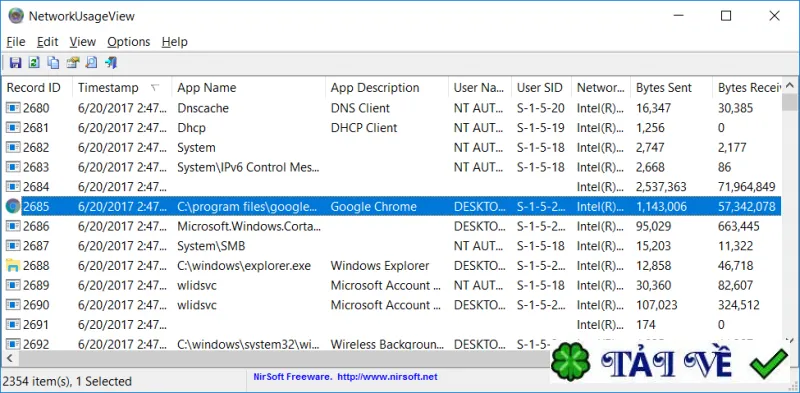Sort by the App Description column header
Screen dimensions: 800x393
click(387, 88)
